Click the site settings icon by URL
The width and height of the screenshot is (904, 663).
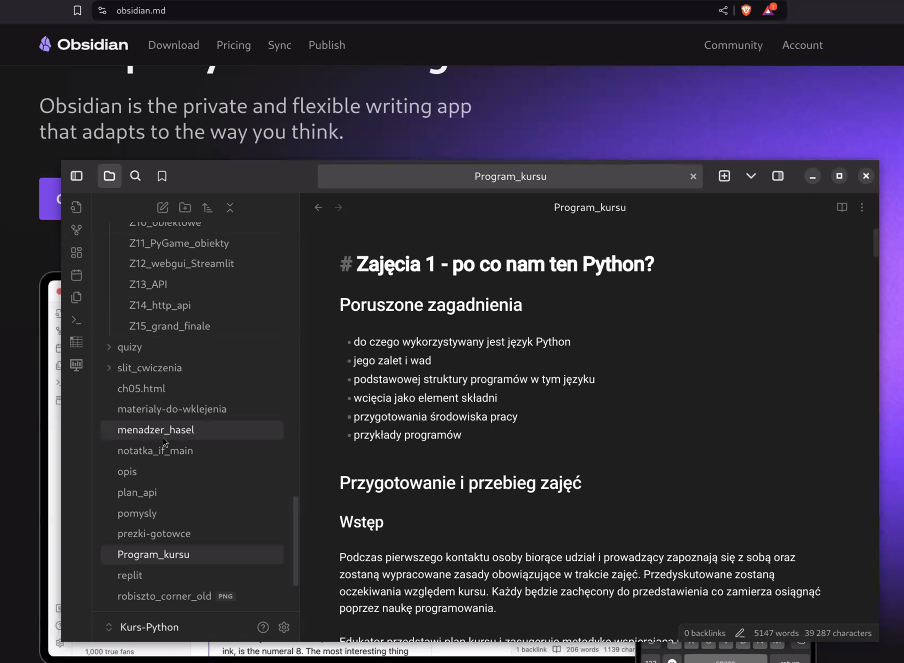[102, 10]
